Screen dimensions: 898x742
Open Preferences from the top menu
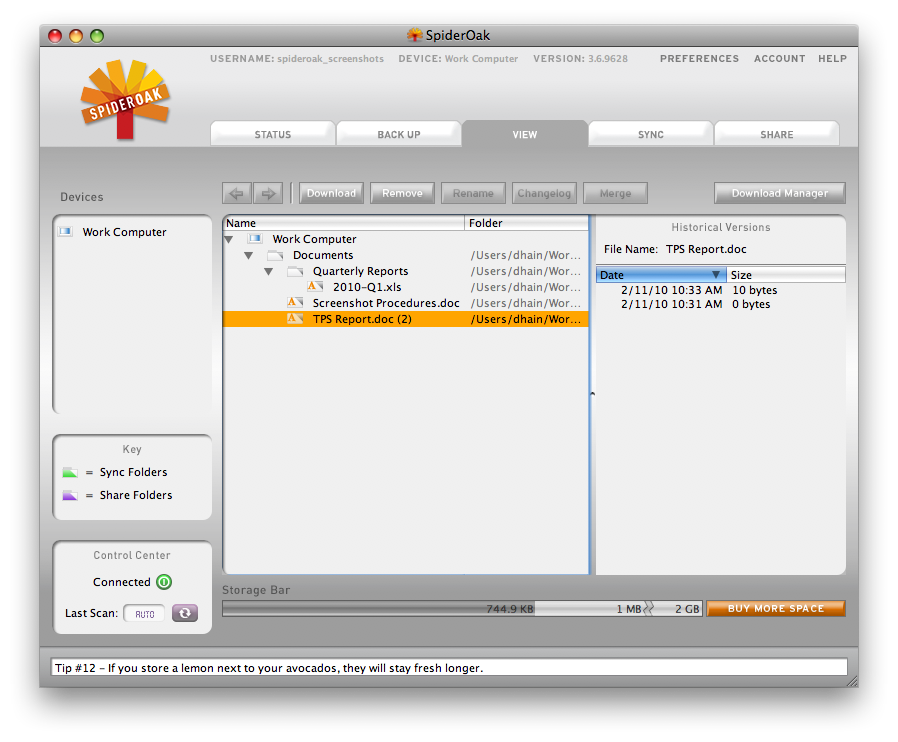[699, 59]
